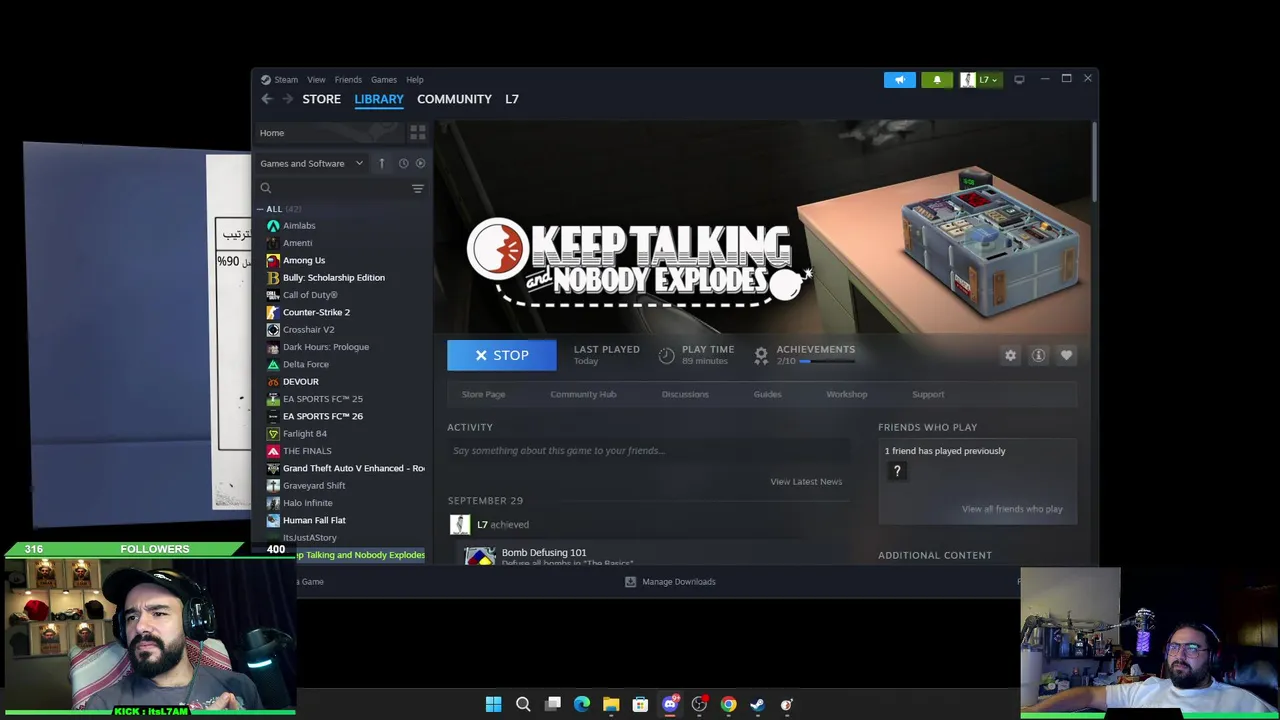Go to the STORE tab

[x=322, y=99]
